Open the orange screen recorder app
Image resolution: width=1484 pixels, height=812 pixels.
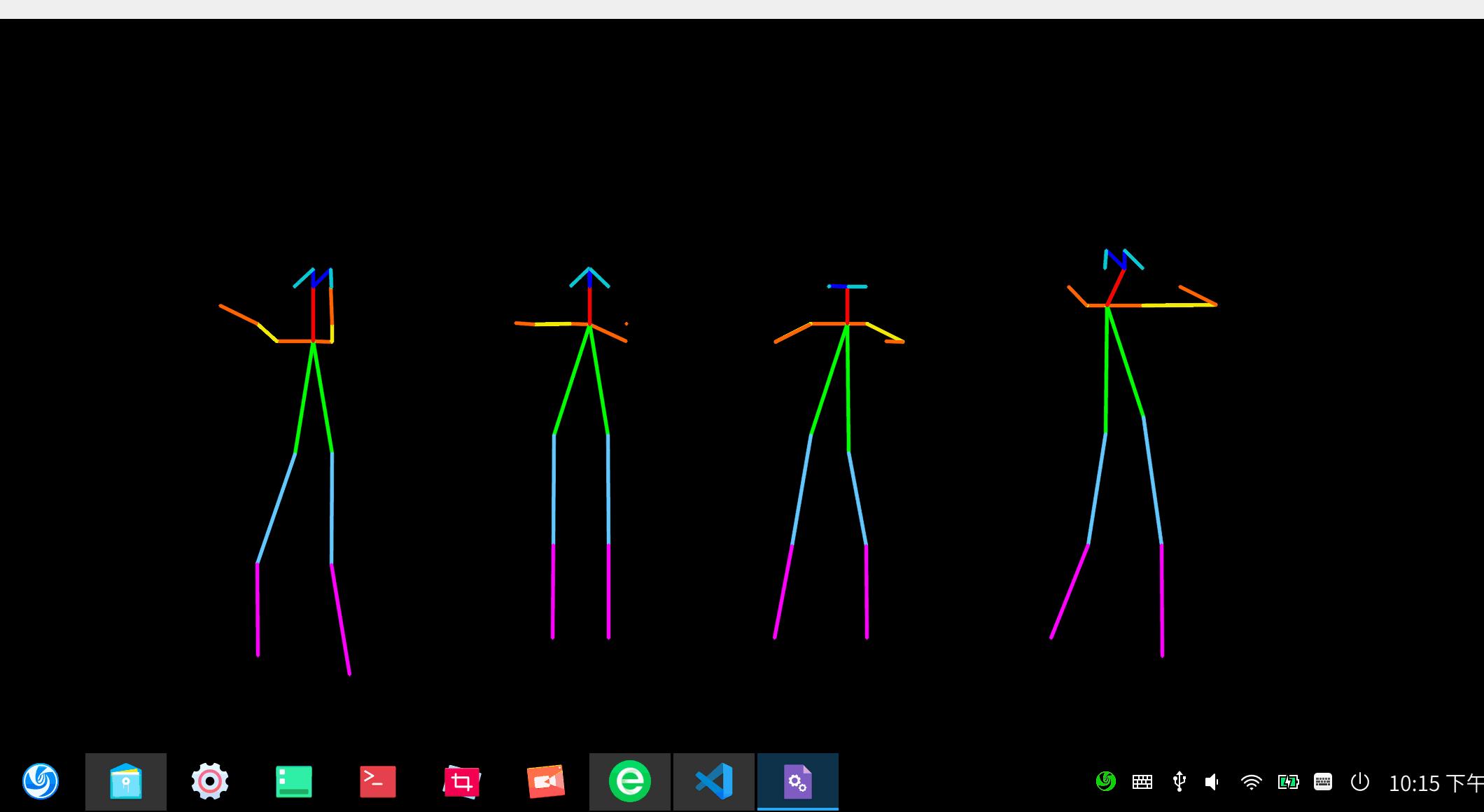point(545,781)
